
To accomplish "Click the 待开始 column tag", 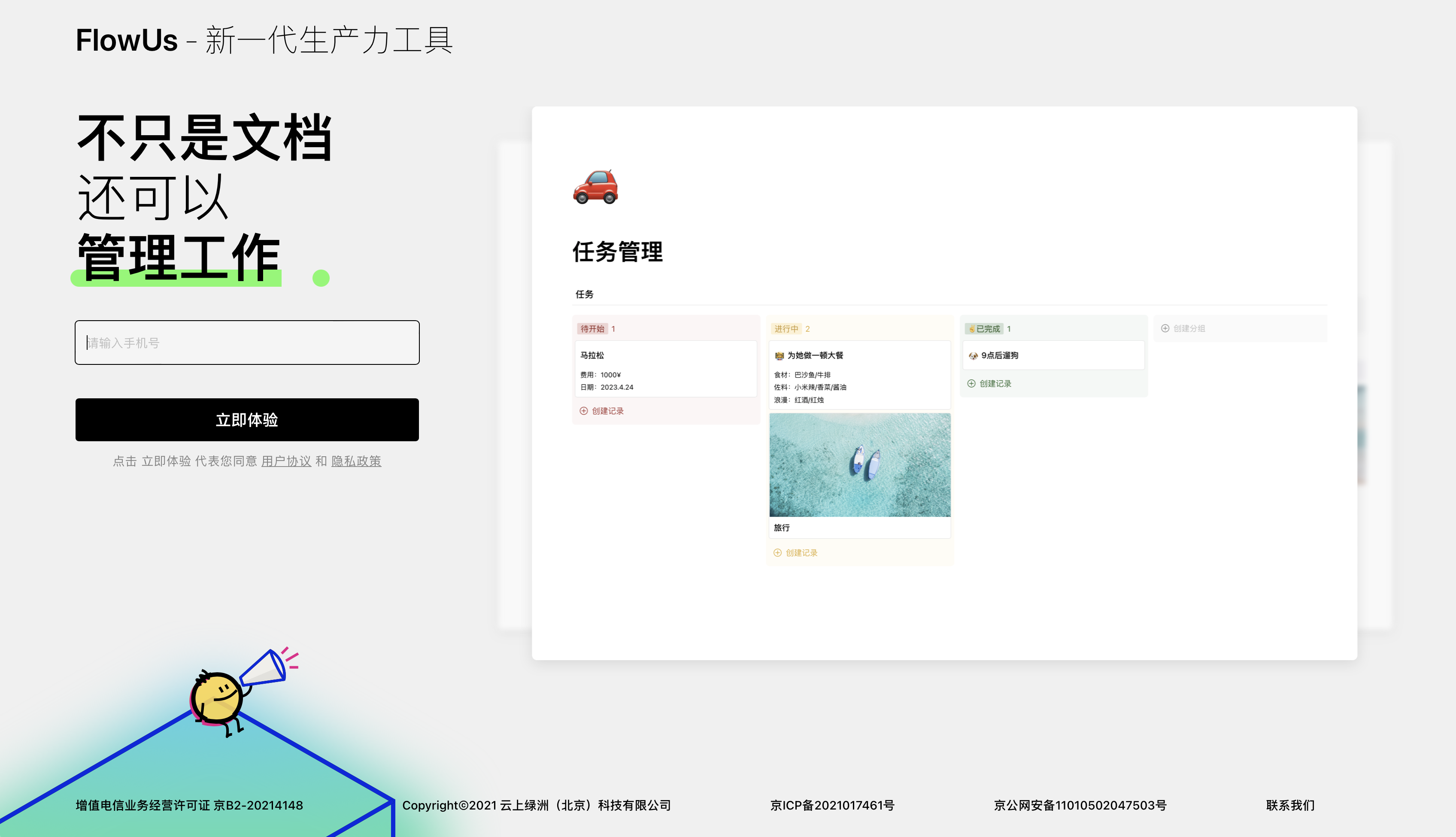I will pyautogui.click(x=592, y=329).
